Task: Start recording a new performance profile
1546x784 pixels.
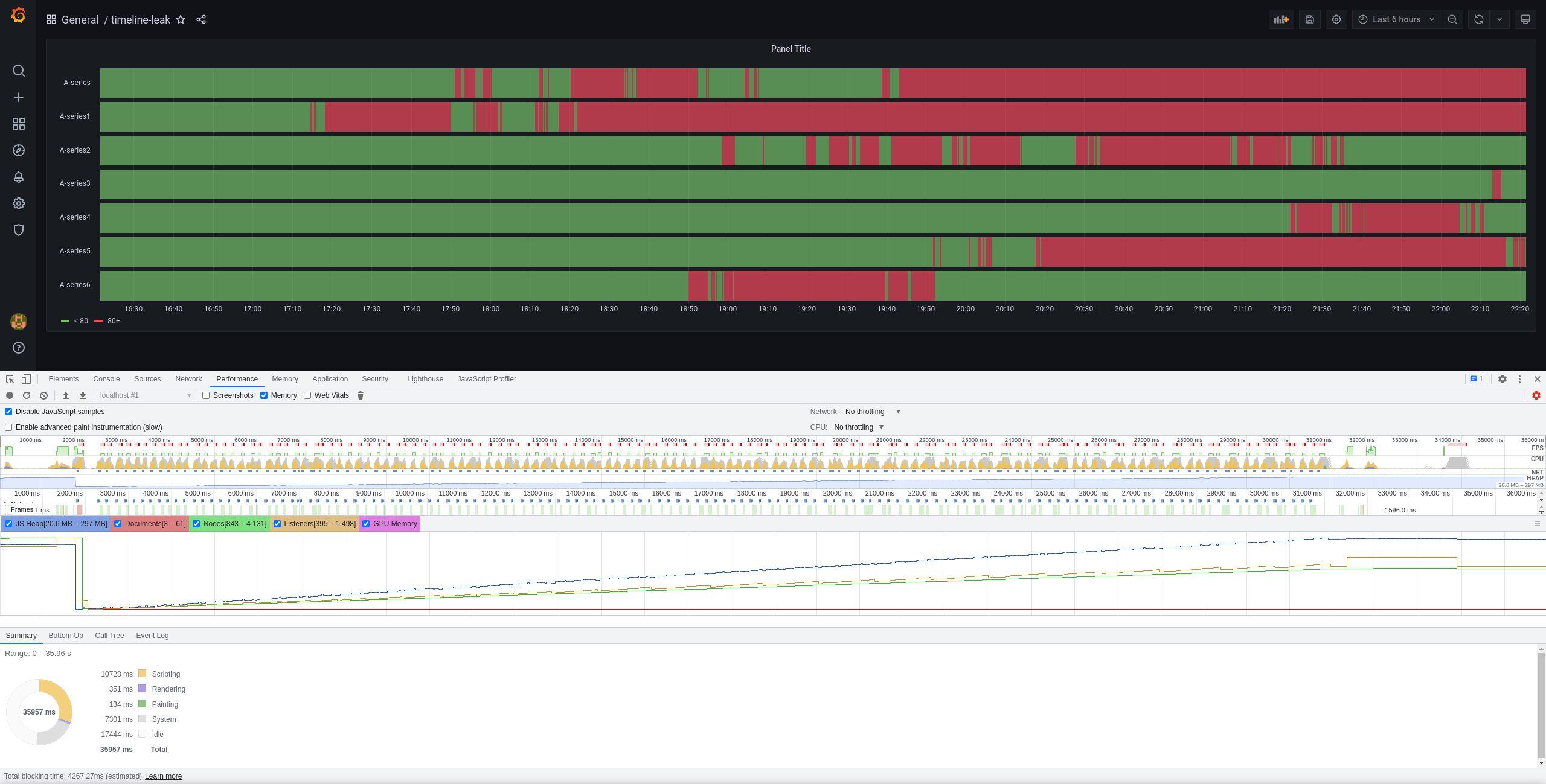Action: point(10,395)
